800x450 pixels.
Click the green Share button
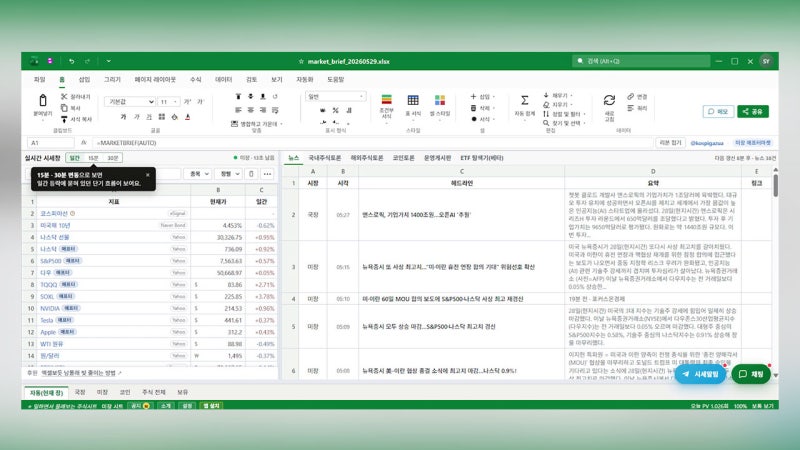point(753,111)
